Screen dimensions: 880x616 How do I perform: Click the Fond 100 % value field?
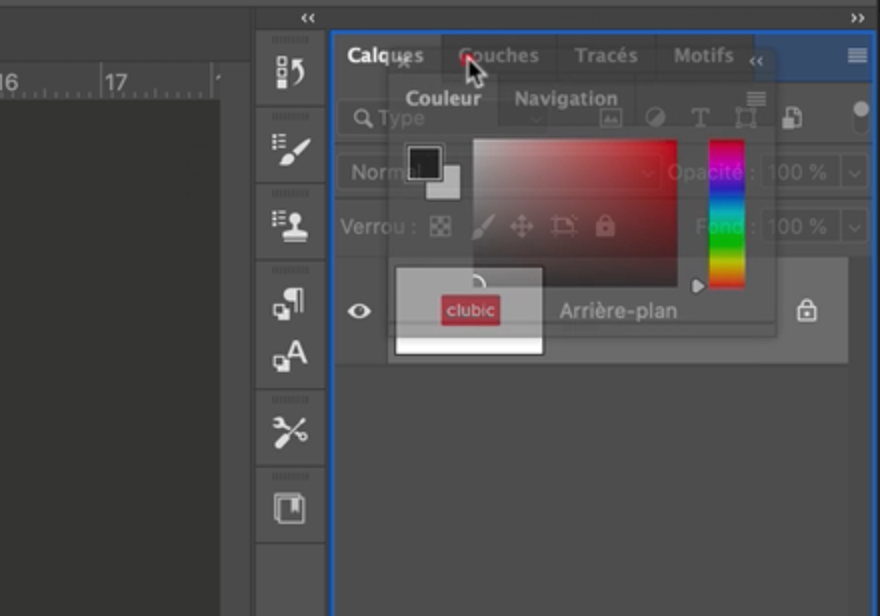click(801, 227)
